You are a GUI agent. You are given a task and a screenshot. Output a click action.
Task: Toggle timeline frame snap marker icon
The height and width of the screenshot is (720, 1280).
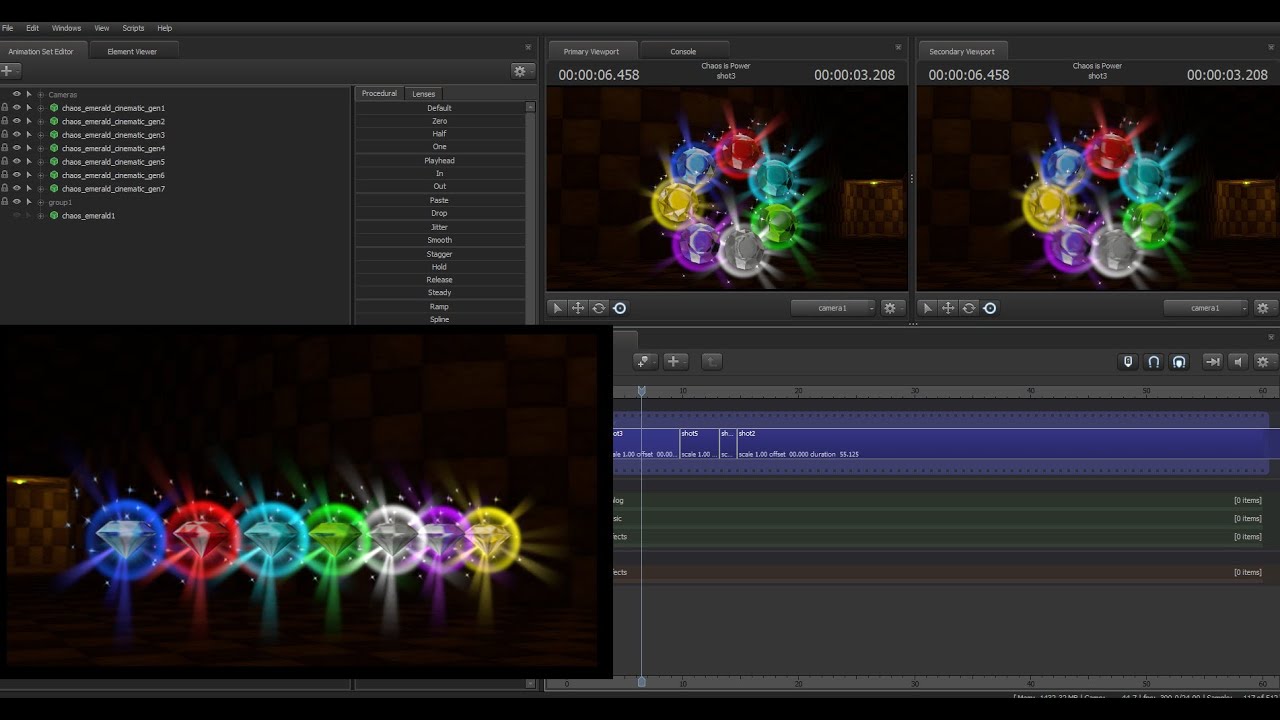click(1128, 362)
